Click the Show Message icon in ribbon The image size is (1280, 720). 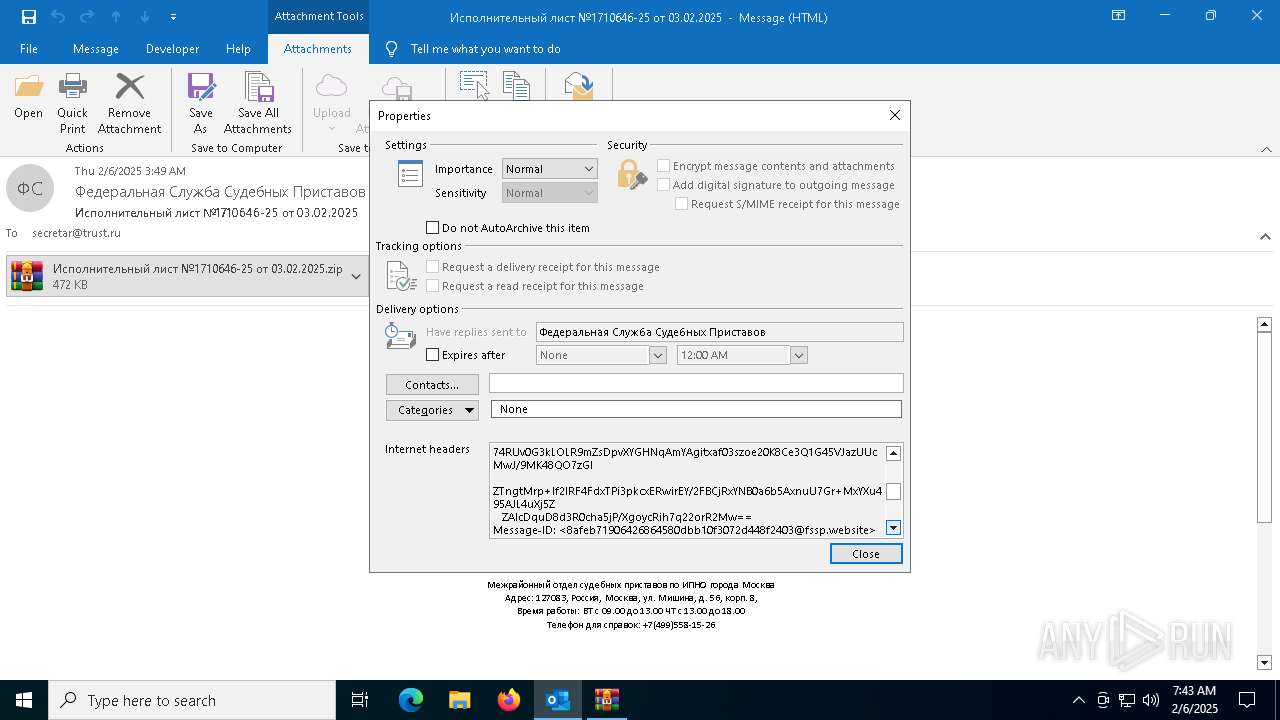point(579,85)
